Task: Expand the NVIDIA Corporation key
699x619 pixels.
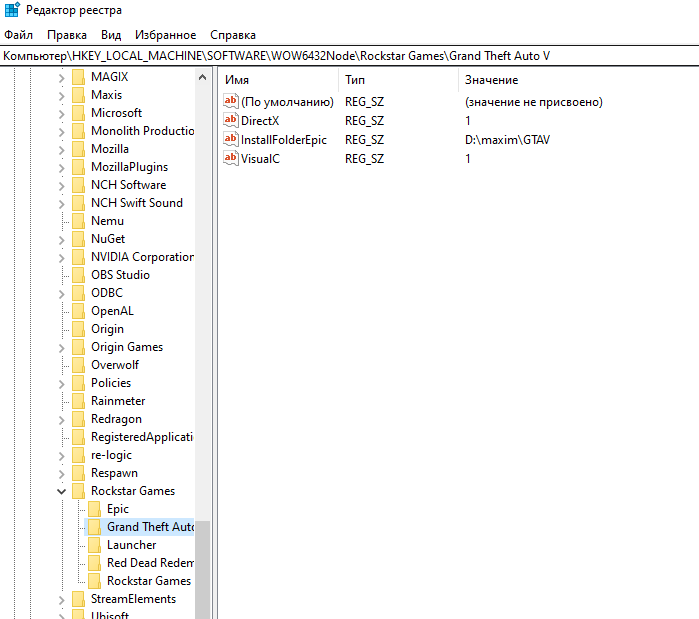Action: tap(62, 258)
